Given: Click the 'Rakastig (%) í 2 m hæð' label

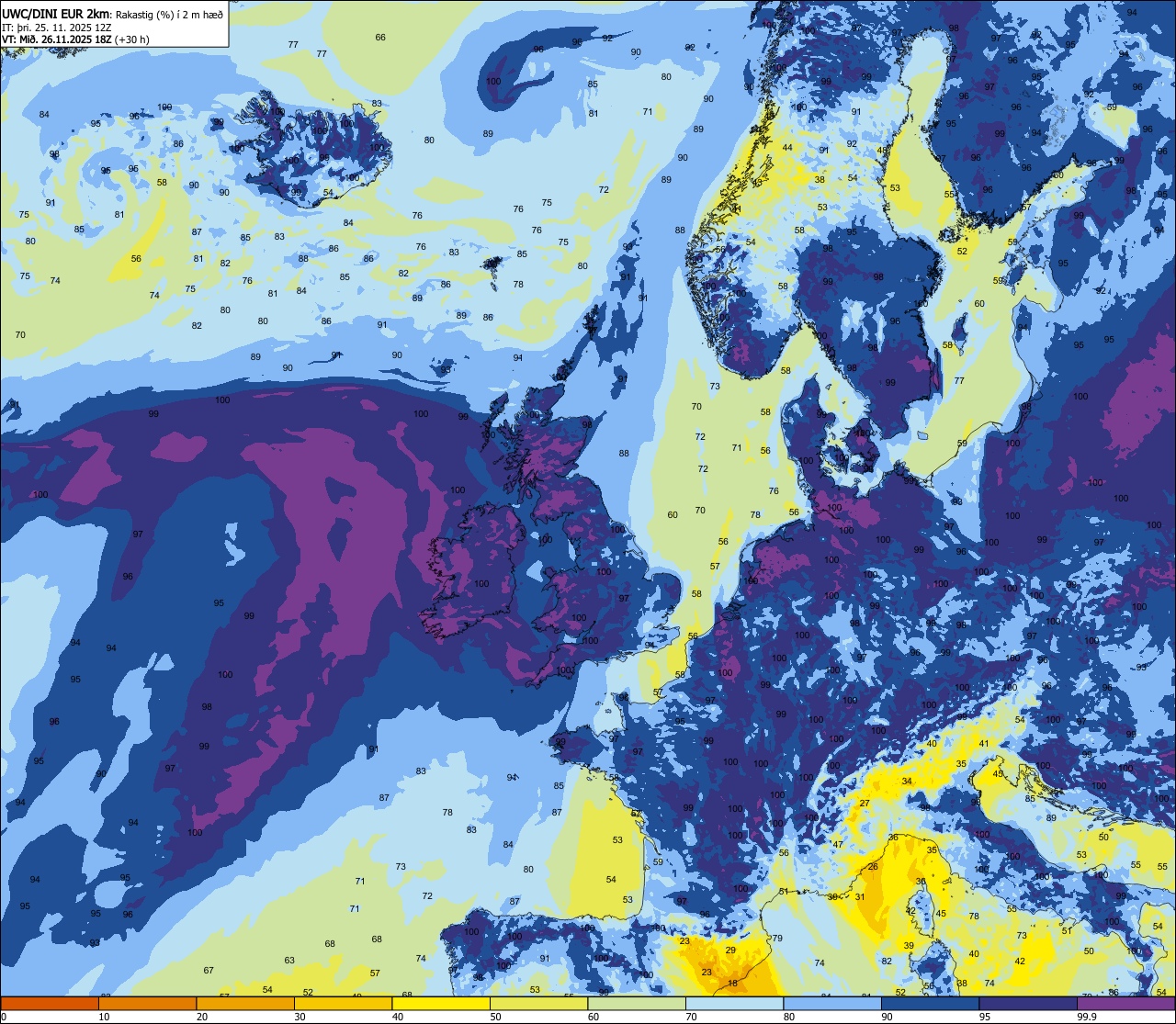Looking at the screenshot, I should (169, 13).
